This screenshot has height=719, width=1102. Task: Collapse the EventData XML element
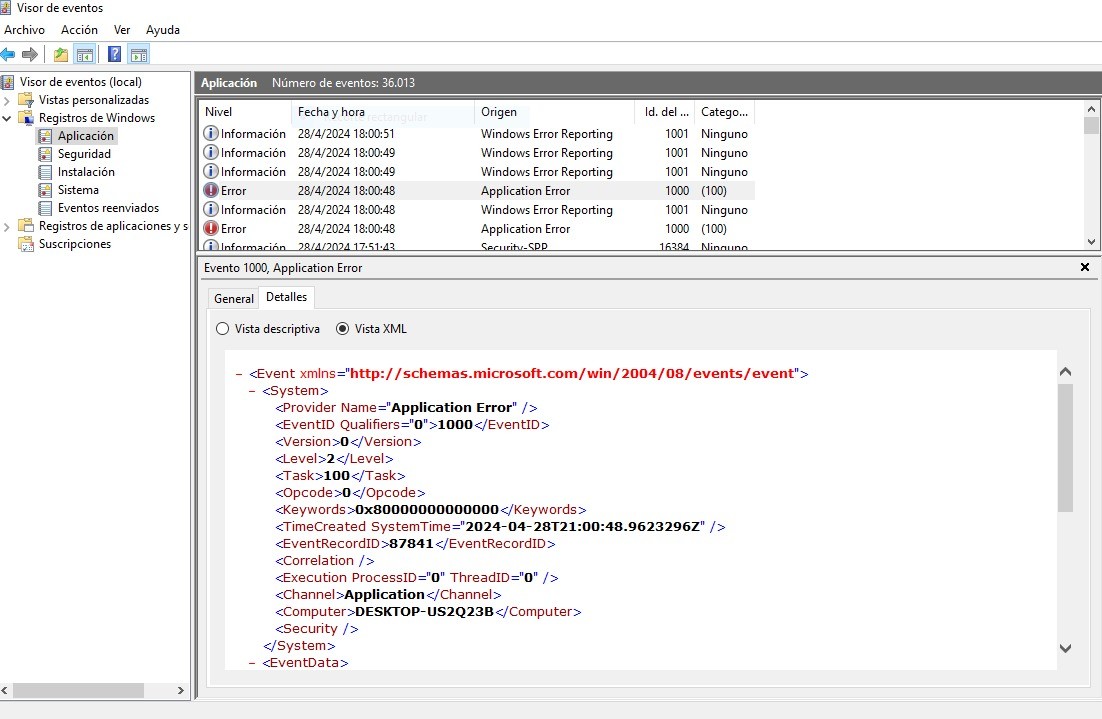tap(252, 663)
